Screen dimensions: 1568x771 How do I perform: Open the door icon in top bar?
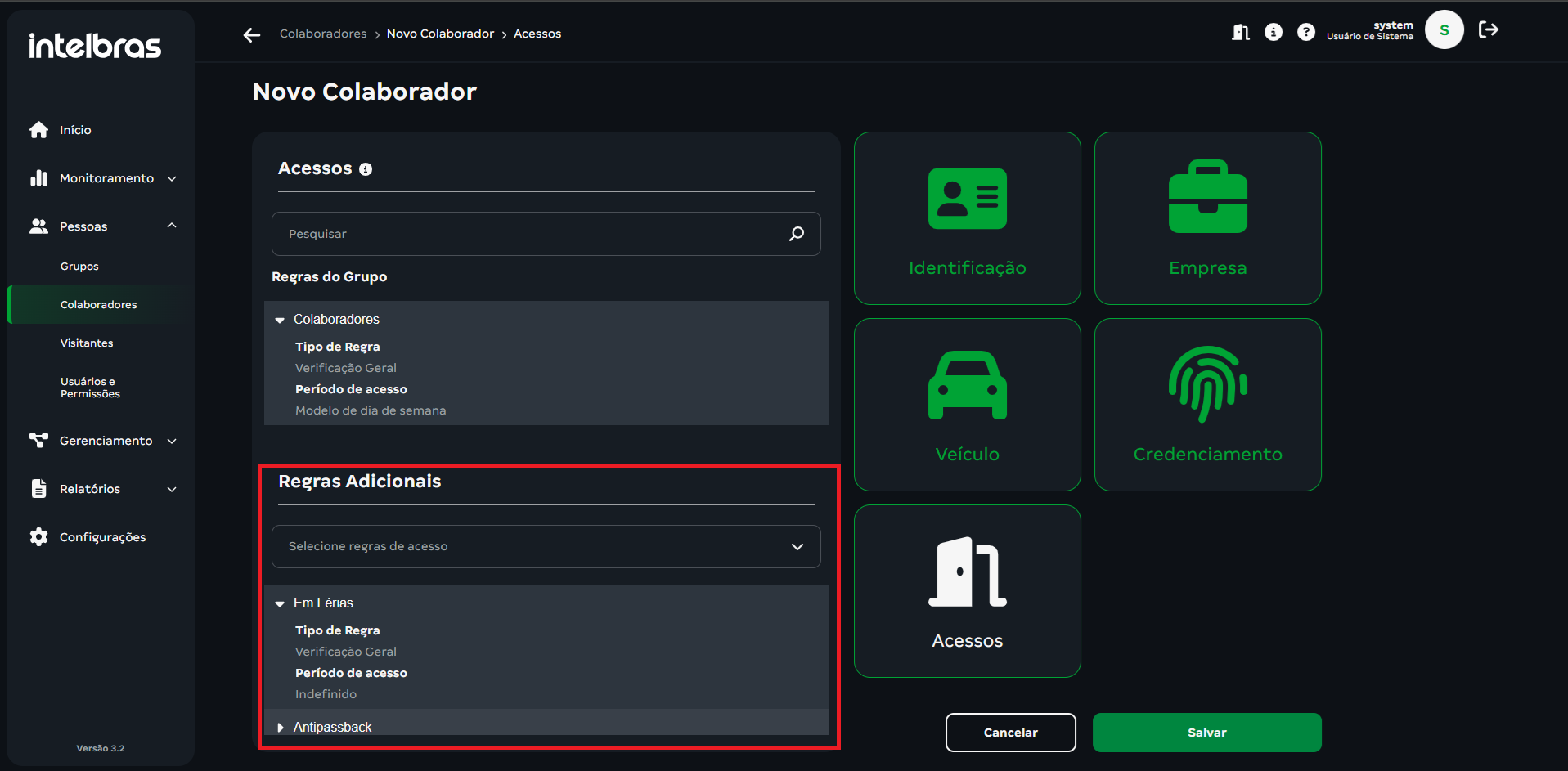coord(1241,32)
